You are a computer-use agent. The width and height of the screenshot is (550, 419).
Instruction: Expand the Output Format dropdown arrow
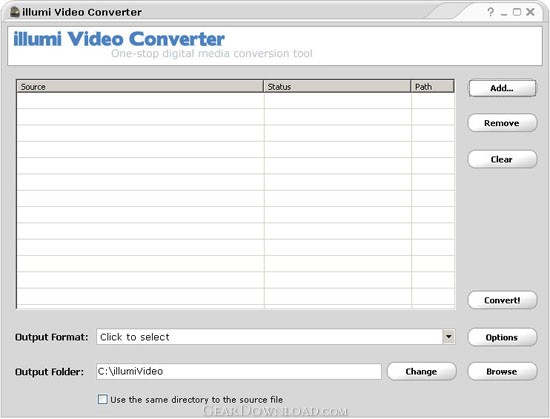449,337
